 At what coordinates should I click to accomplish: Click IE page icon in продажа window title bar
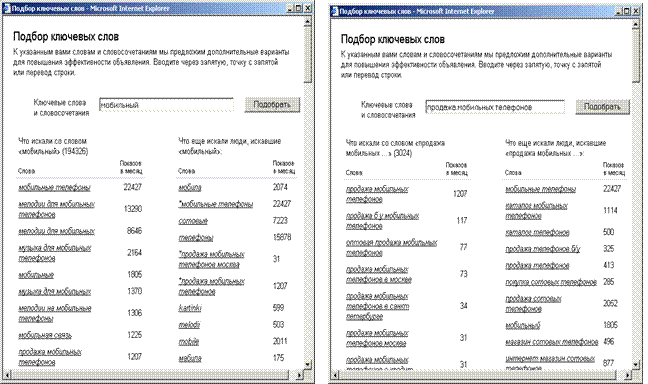click(x=335, y=11)
